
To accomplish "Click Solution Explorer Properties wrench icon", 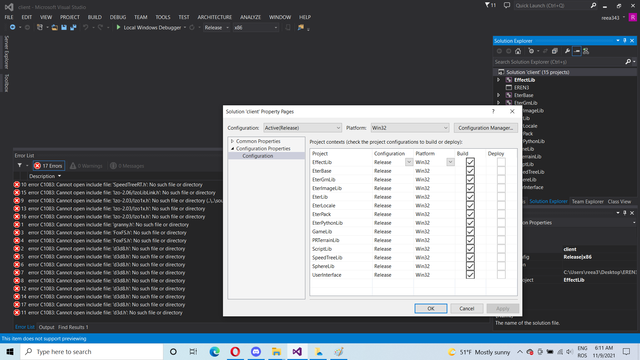I will [567, 51].
